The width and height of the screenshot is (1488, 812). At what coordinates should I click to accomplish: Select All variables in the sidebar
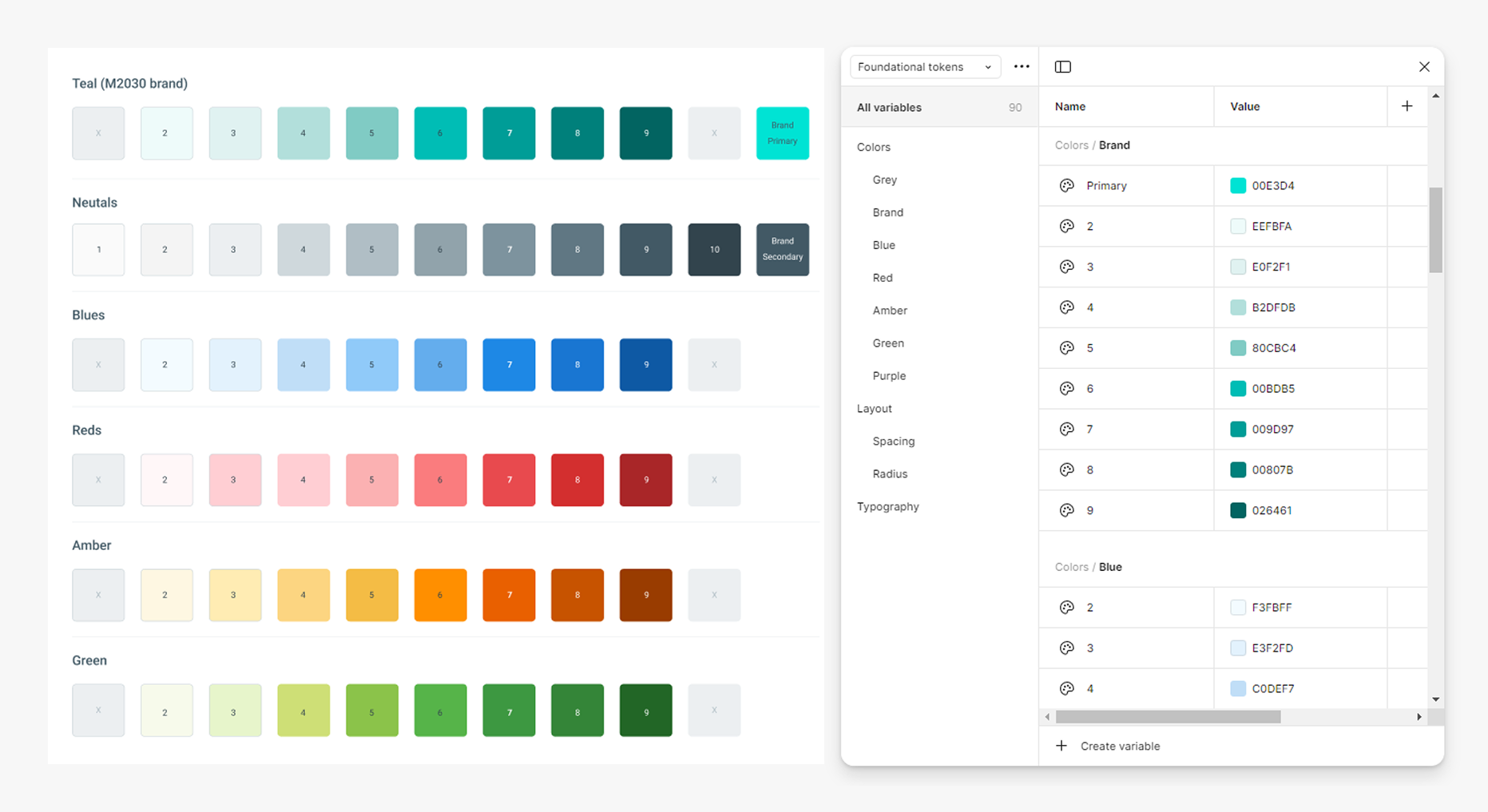[x=939, y=108]
